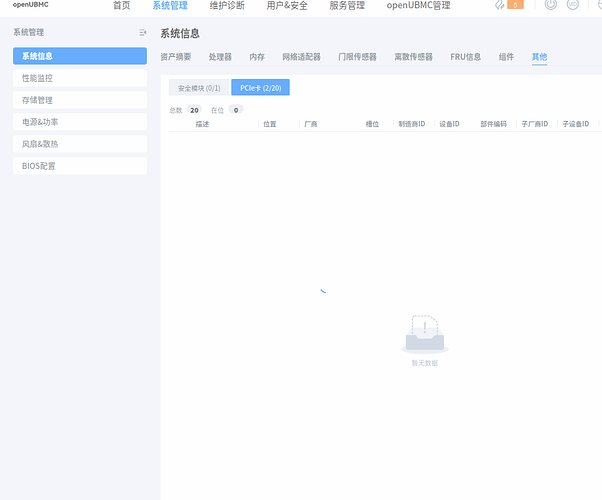Switch to the 资产摘要 tab

point(176,57)
